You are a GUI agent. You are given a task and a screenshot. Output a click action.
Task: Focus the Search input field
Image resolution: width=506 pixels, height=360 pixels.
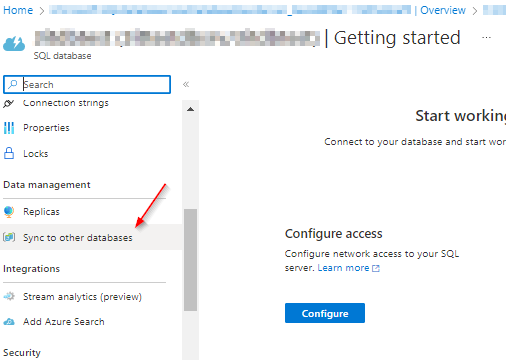click(87, 84)
